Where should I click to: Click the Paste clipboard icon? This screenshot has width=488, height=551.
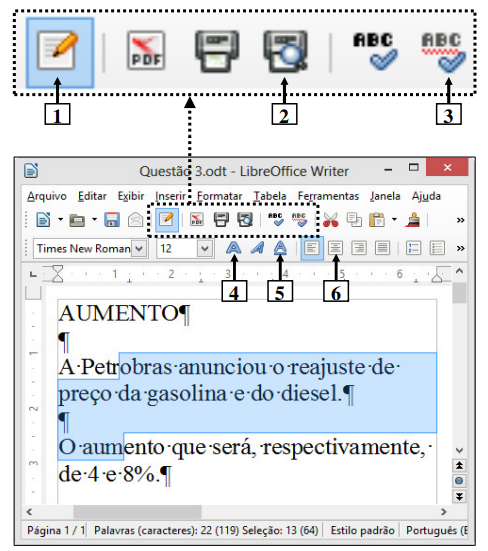(x=377, y=220)
